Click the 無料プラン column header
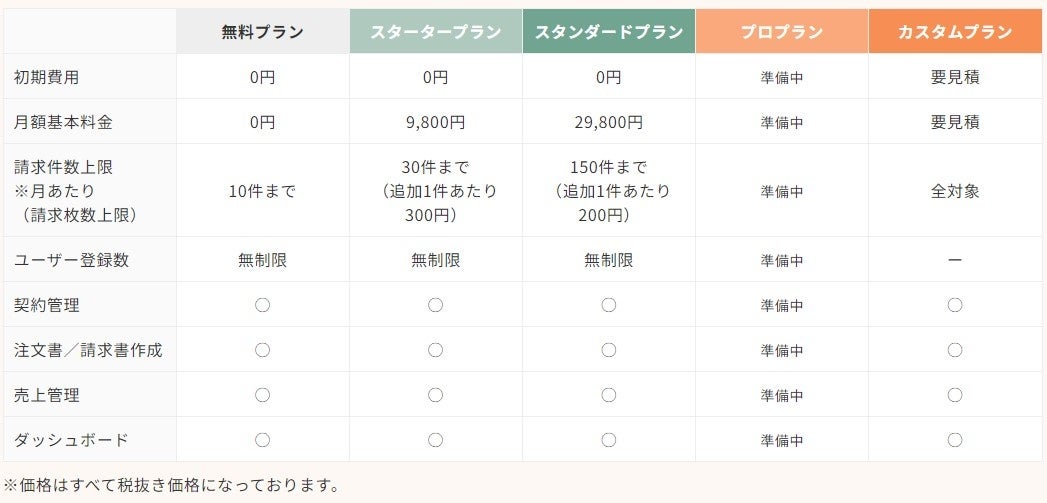Screen dimensions: 1047x503 tap(262, 32)
